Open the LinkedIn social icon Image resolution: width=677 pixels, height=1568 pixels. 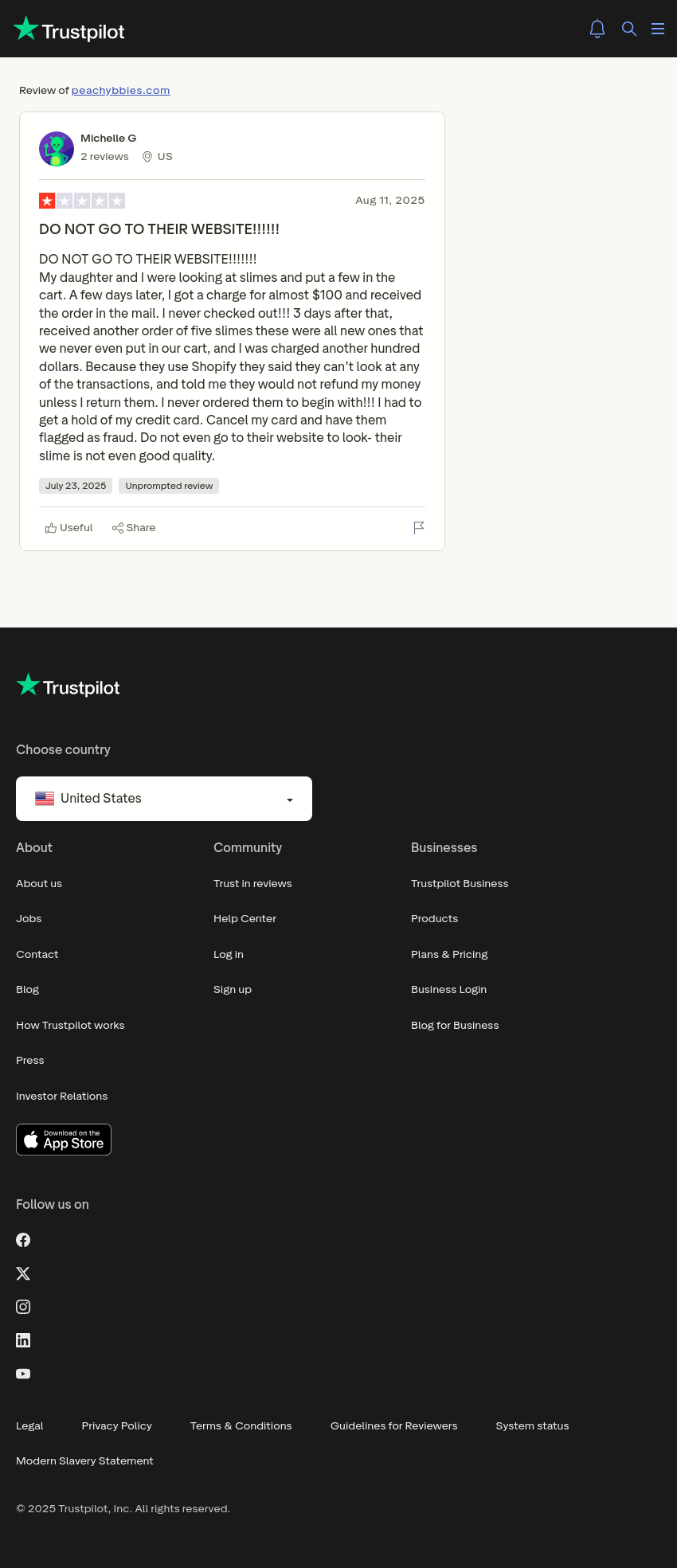click(23, 1340)
